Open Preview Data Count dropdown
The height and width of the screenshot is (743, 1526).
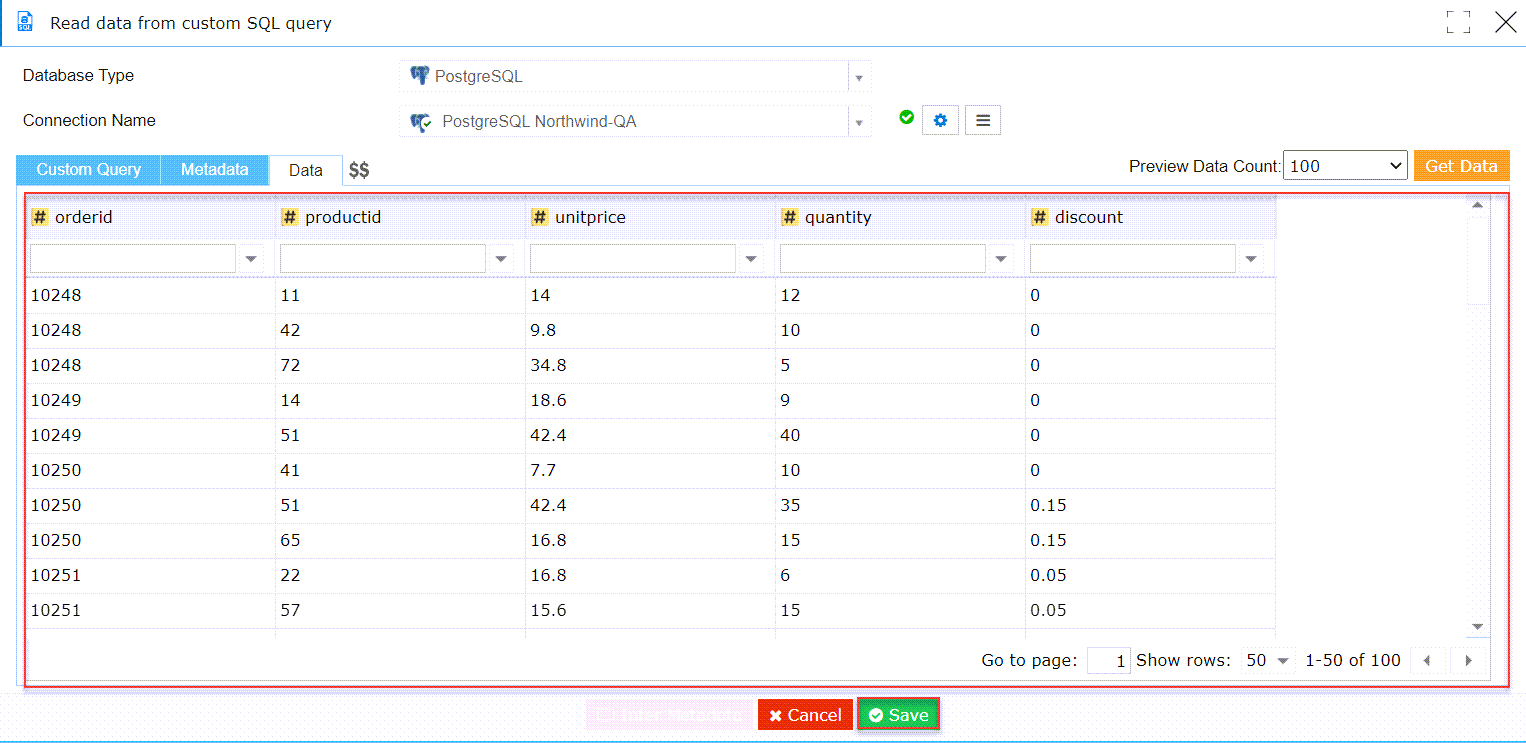[x=1345, y=166]
